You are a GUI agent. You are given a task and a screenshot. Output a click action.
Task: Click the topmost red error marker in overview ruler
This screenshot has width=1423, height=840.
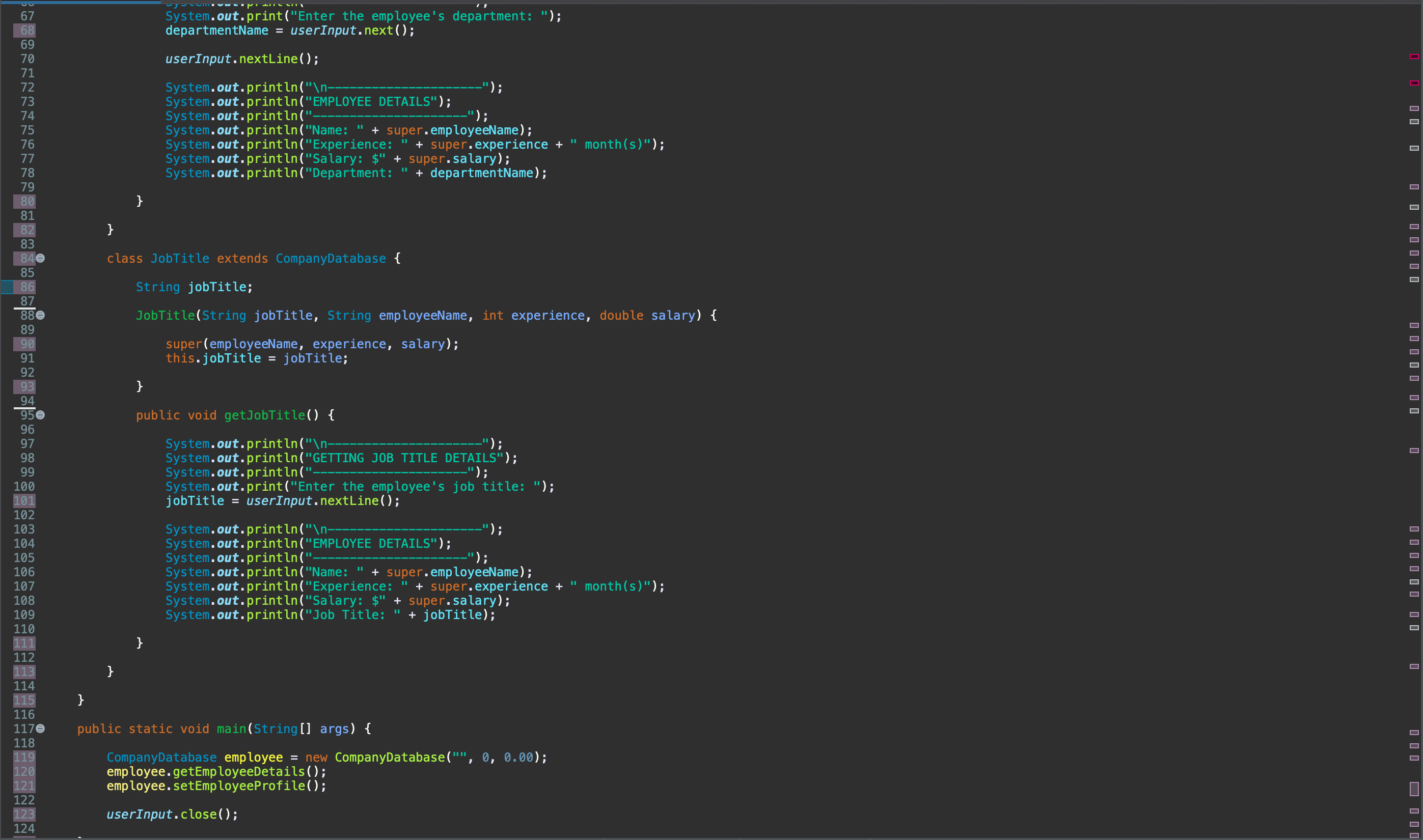[x=1413, y=57]
